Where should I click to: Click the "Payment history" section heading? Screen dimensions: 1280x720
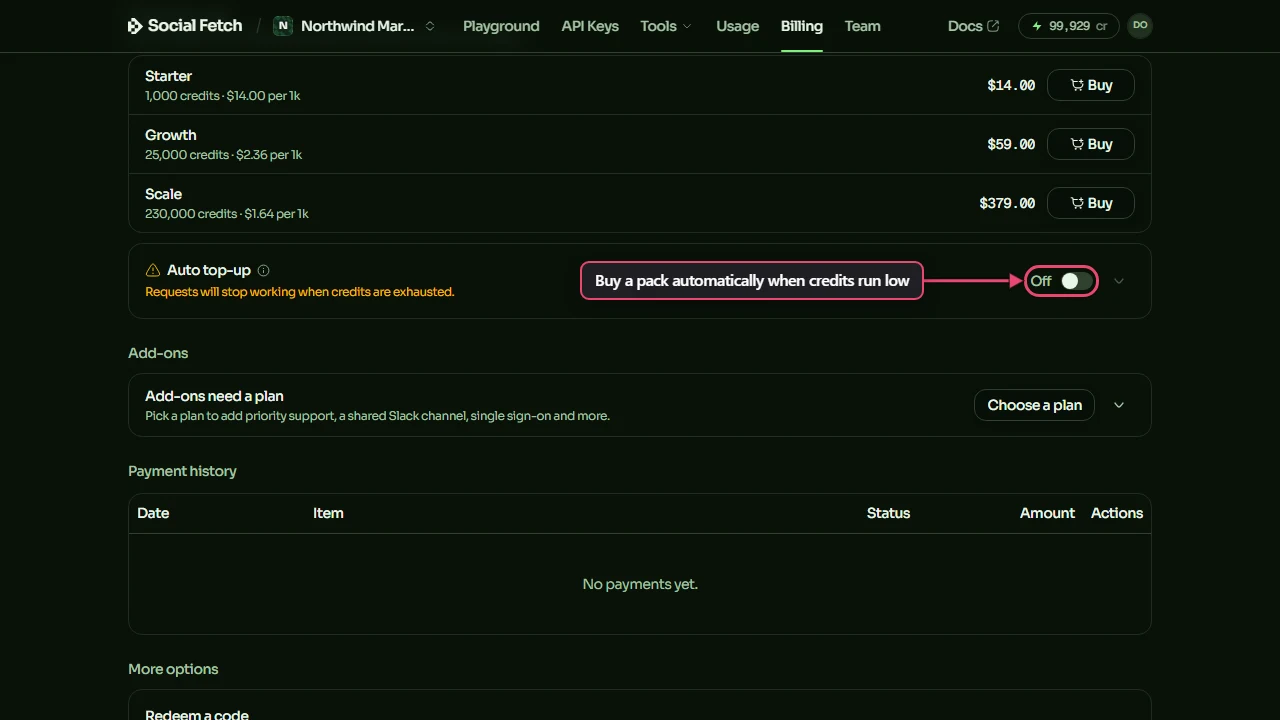182,471
